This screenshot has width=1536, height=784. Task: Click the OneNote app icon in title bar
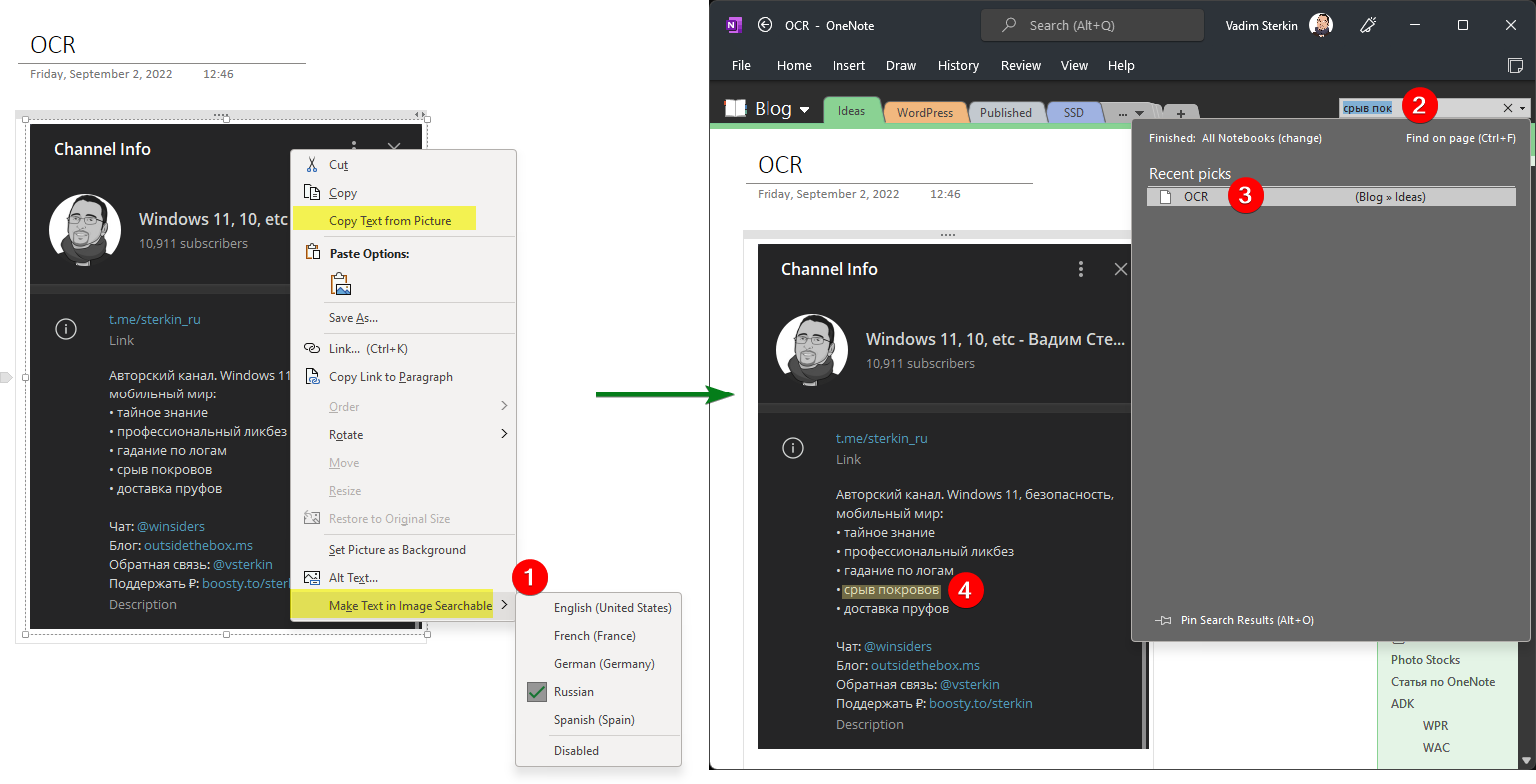(x=734, y=25)
